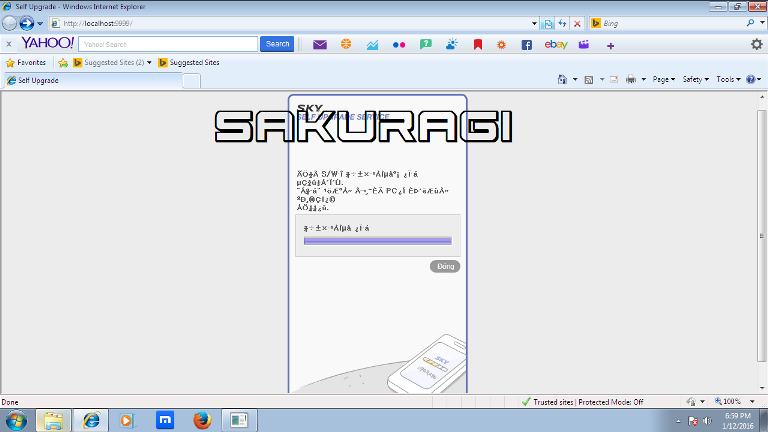Open the Safety dropdown menu
The image size is (768, 432).
click(694, 79)
